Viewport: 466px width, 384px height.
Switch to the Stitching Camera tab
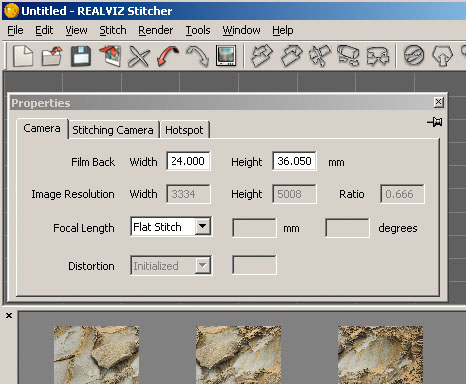(113, 130)
